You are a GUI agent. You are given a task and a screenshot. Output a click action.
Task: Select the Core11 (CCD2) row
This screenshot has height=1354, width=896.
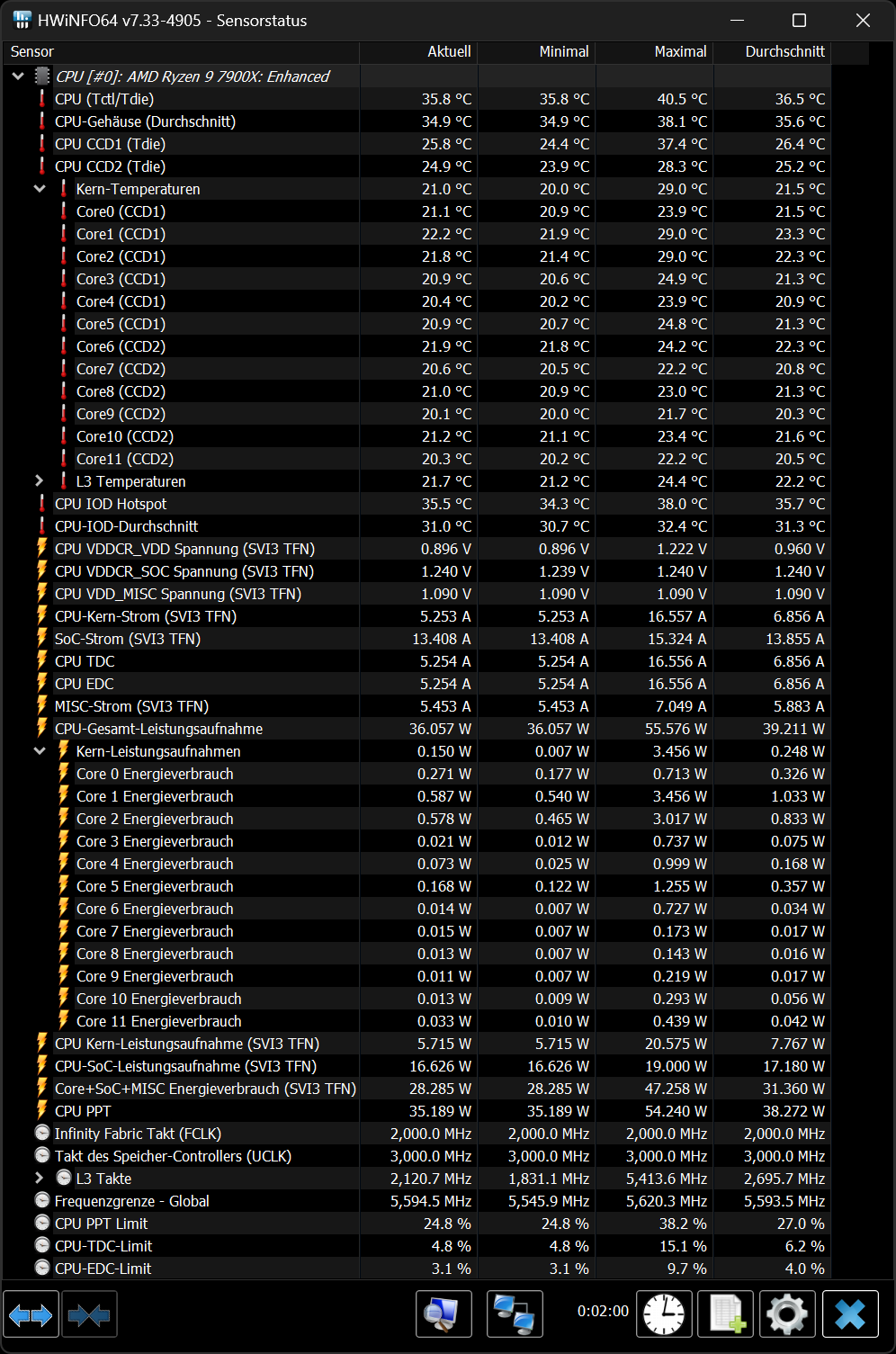pos(417,459)
